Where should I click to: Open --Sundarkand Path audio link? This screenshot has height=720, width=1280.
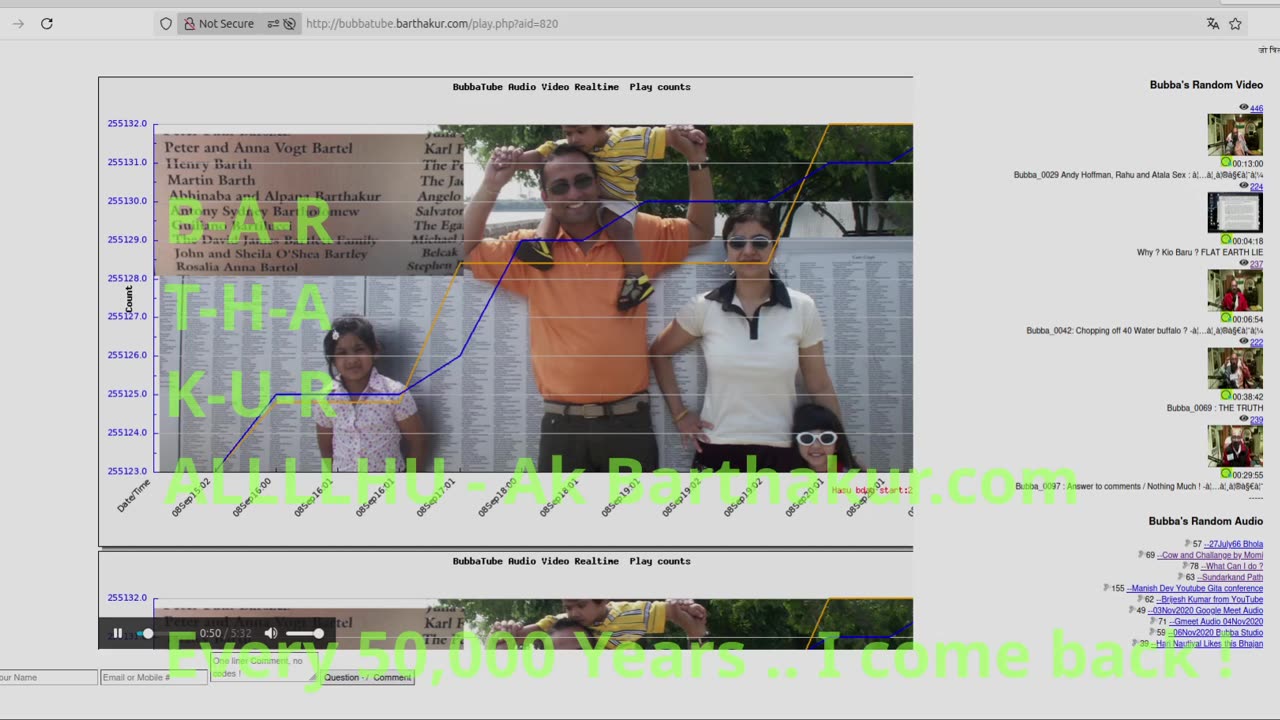click(x=1230, y=577)
